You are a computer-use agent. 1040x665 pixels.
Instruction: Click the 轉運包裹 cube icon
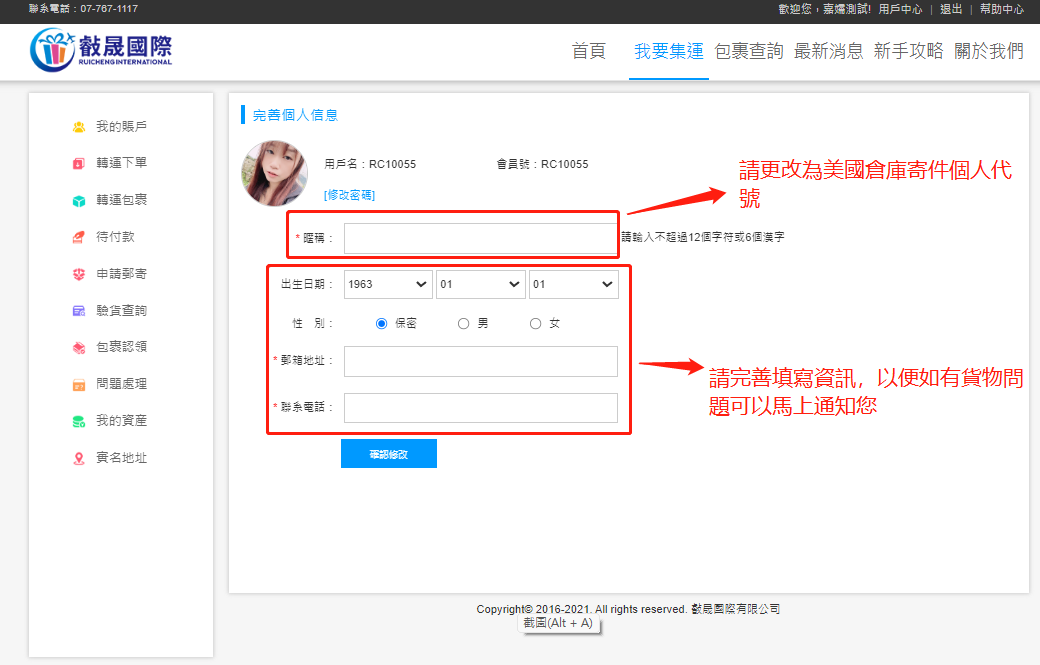click(x=79, y=200)
